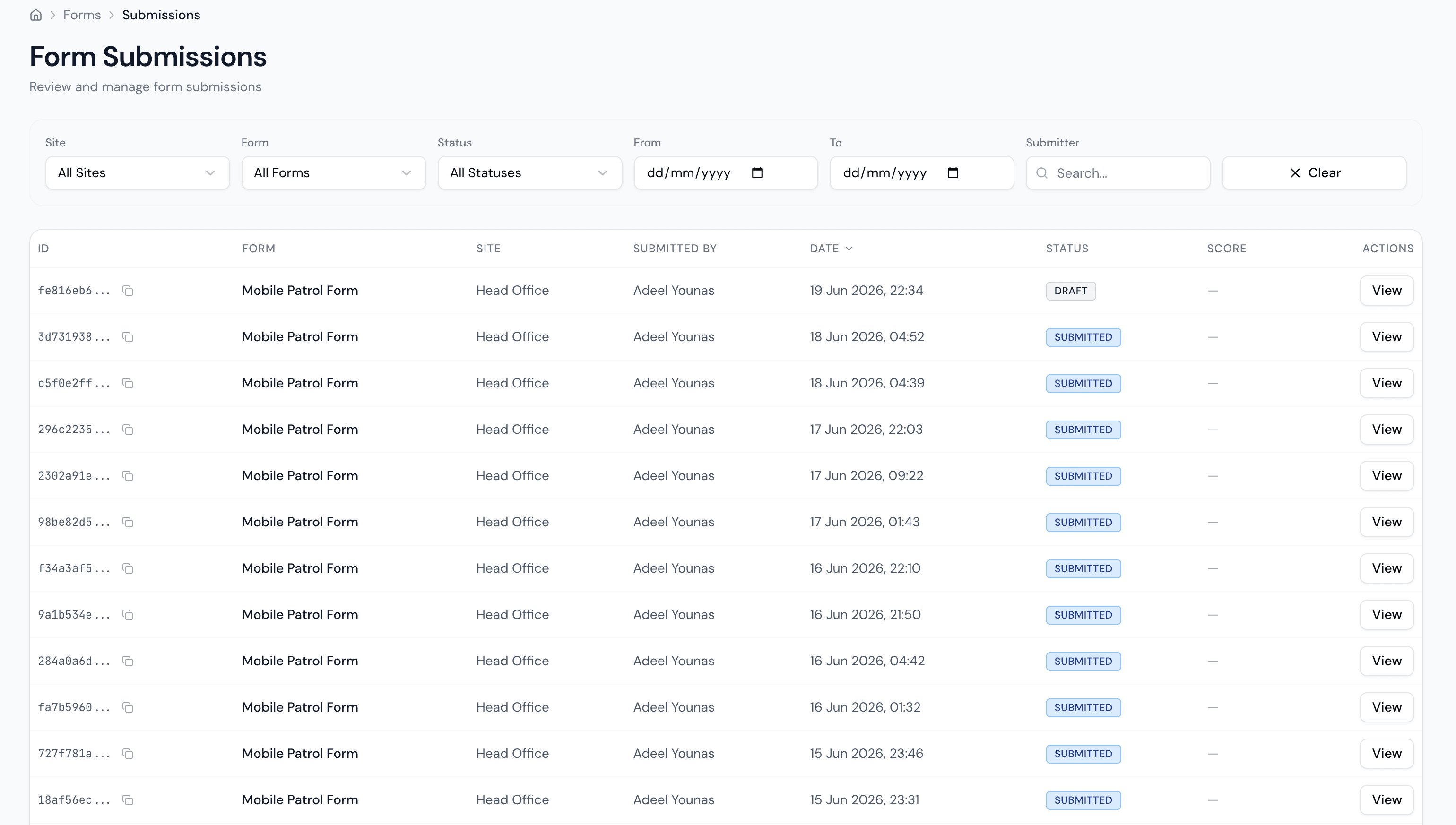Copy ID 3d731938 using copy icon
The height and width of the screenshot is (825, 1456).
[x=128, y=337]
